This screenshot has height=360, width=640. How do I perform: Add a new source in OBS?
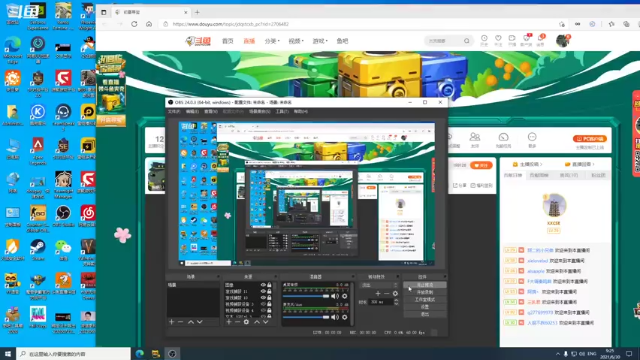coord(229,322)
